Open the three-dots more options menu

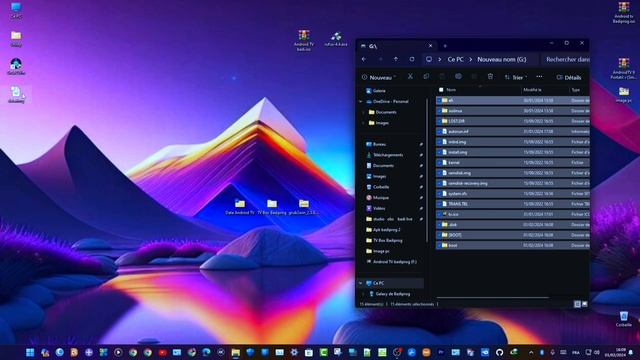tap(539, 77)
